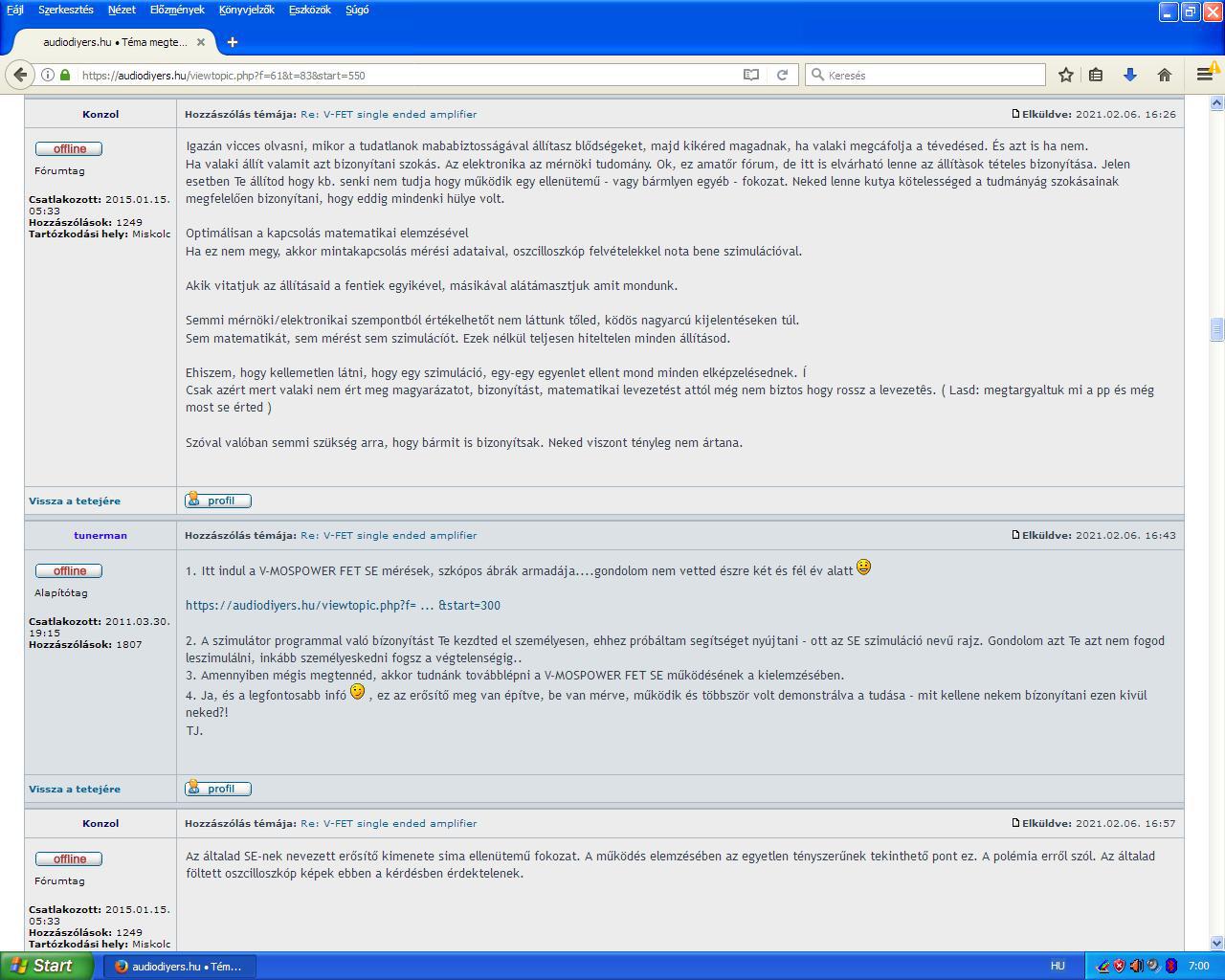Open the Eszközök menu
The width and height of the screenshot is (1225, 980).
(x=309, y=10)
